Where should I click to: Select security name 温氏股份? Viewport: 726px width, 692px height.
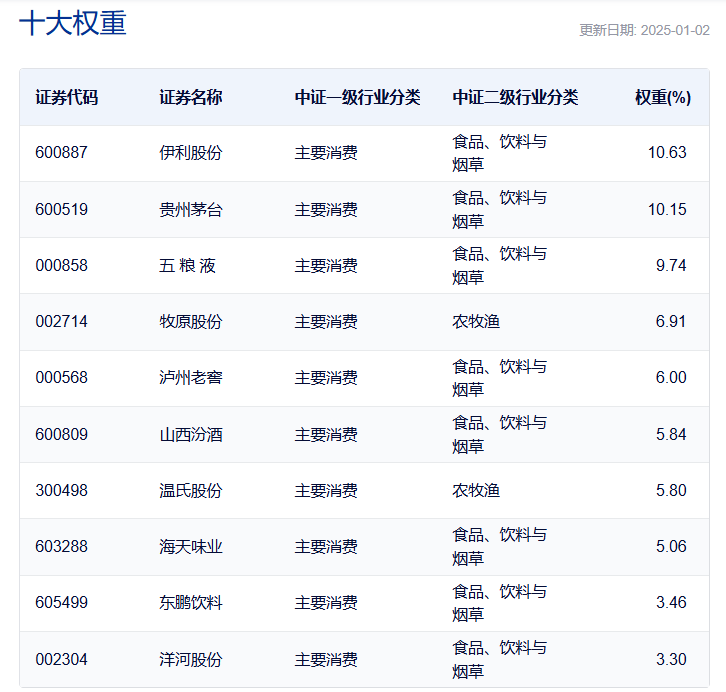pyautogui.click(x=191, y=490)
